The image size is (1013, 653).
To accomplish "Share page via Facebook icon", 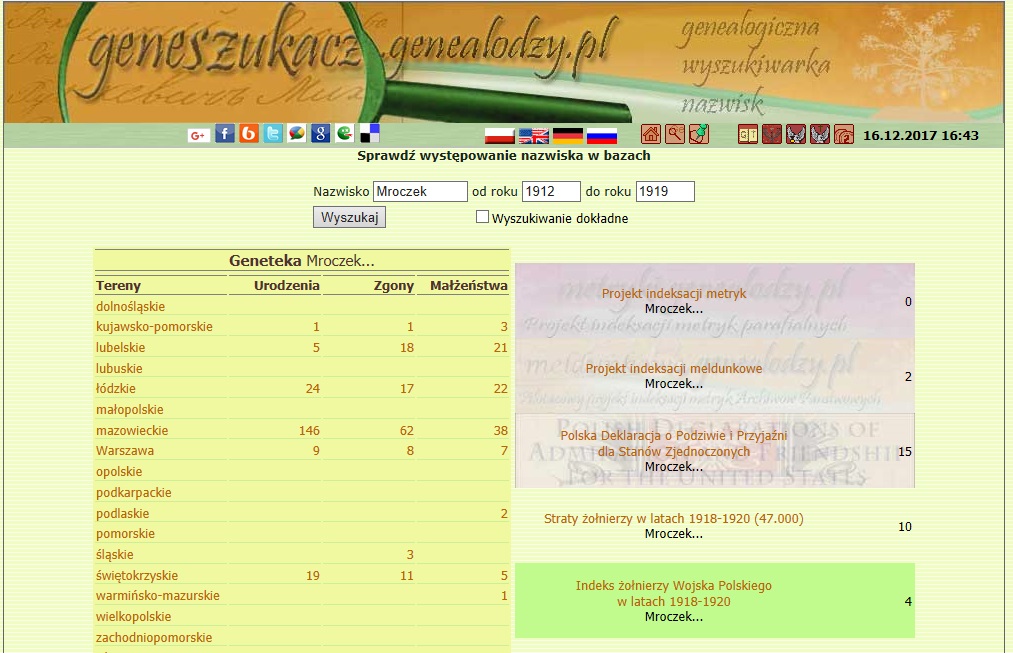I will 225,134.
